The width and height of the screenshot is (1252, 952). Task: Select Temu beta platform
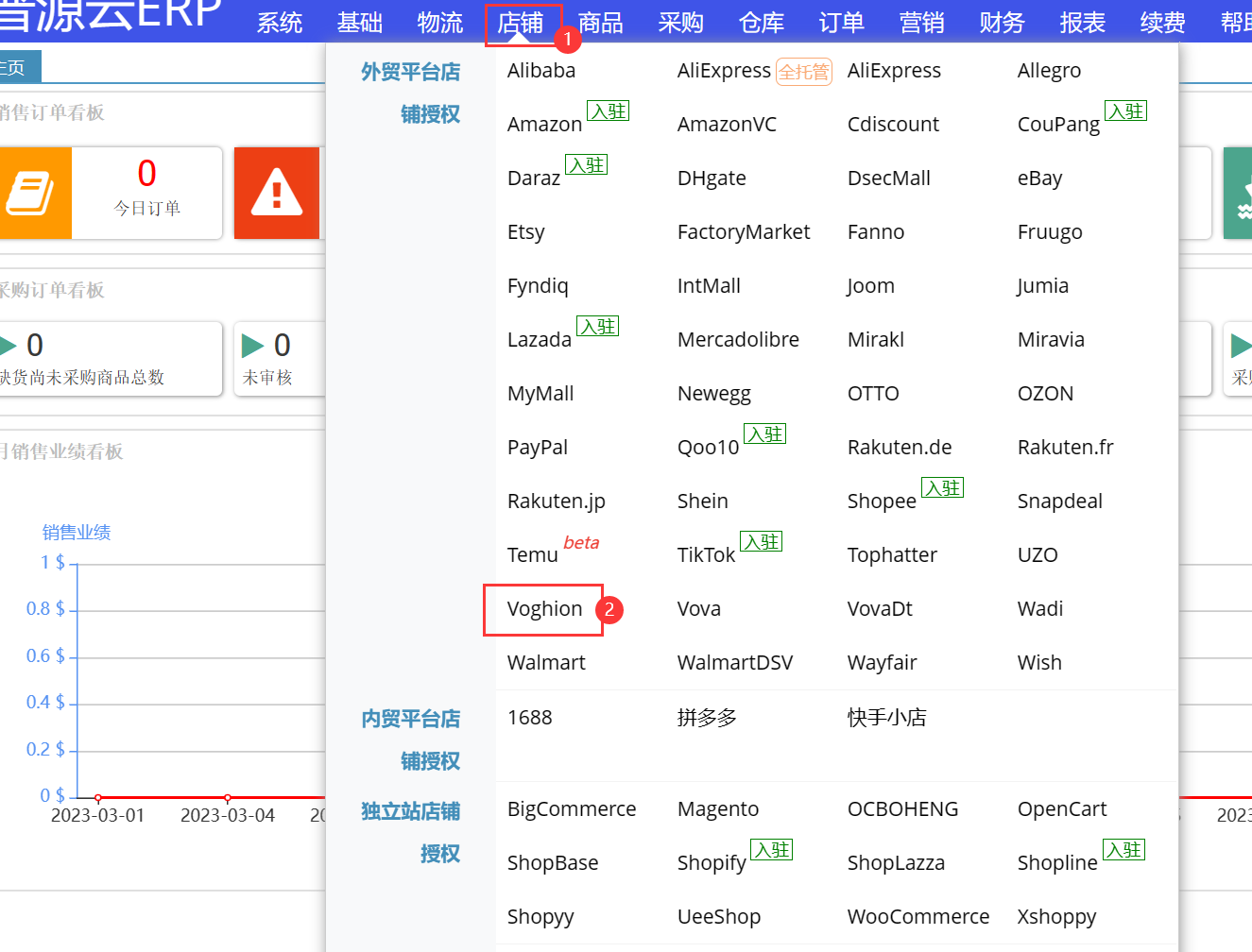(533, 554)
